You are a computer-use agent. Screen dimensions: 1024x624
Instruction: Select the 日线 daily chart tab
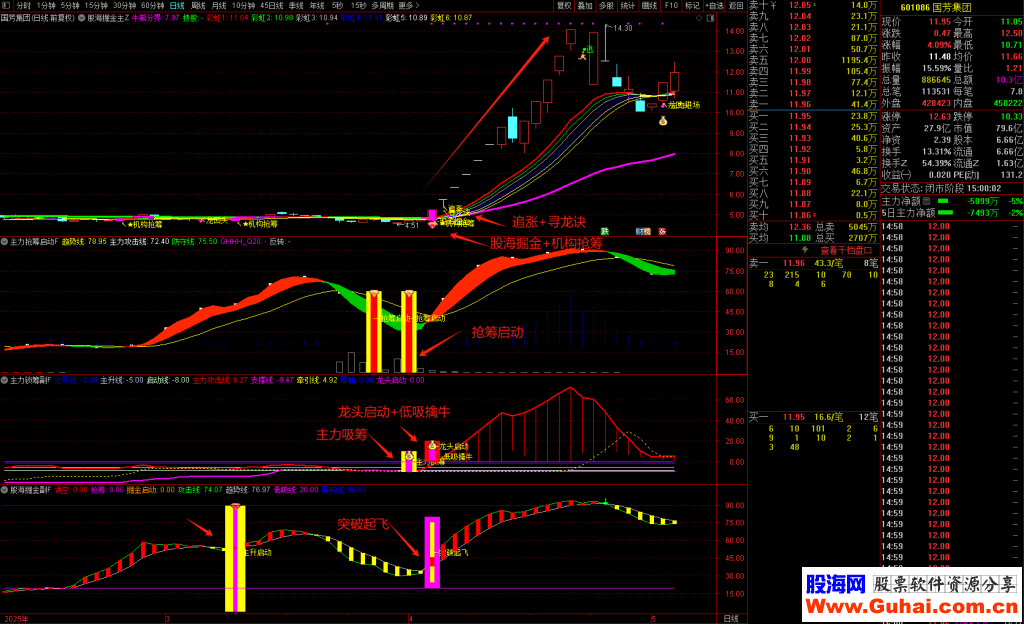pyautogui.click(x=177, y=5)
